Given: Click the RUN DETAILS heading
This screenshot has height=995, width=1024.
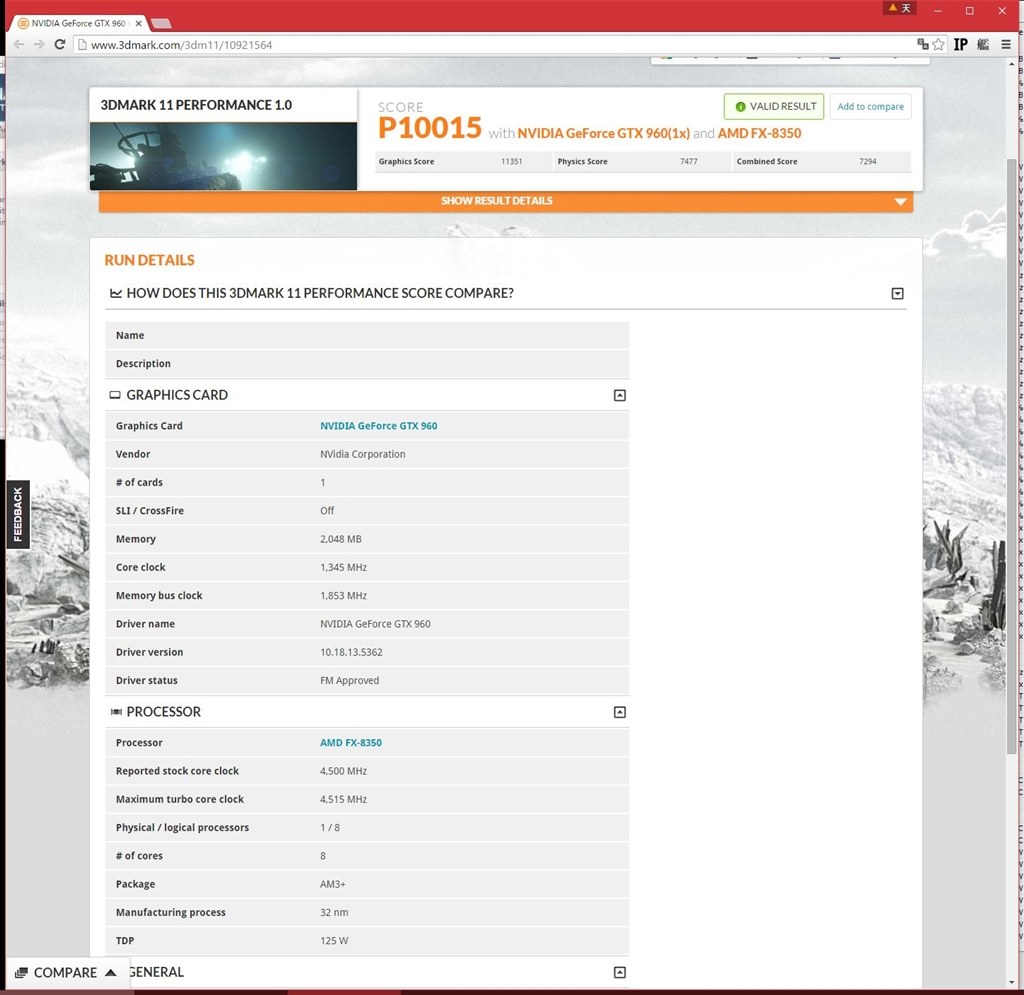Looking at the screenshot, I should pos(150,261).
